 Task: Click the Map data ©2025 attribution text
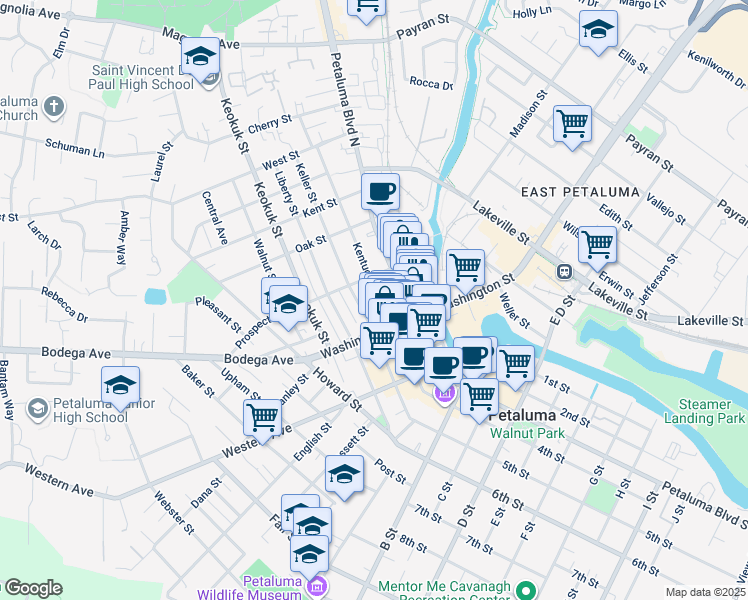(704, 592)
